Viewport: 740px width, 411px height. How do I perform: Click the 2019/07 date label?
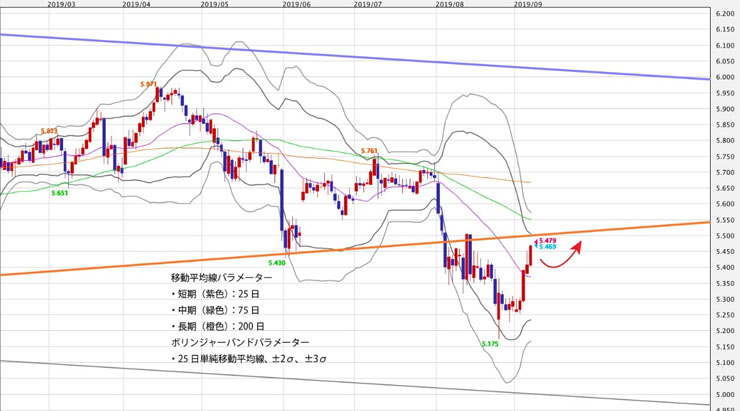tap(368, 4)
